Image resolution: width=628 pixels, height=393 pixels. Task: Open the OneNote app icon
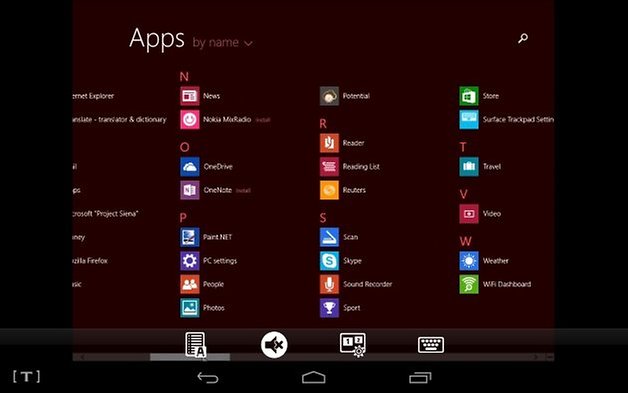[x=189, y=190]
